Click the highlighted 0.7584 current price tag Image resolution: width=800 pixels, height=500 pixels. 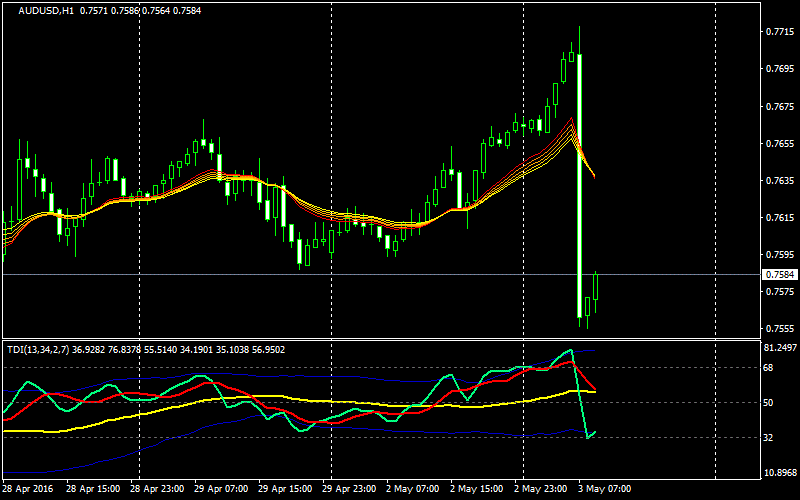(x=779, y=274)
